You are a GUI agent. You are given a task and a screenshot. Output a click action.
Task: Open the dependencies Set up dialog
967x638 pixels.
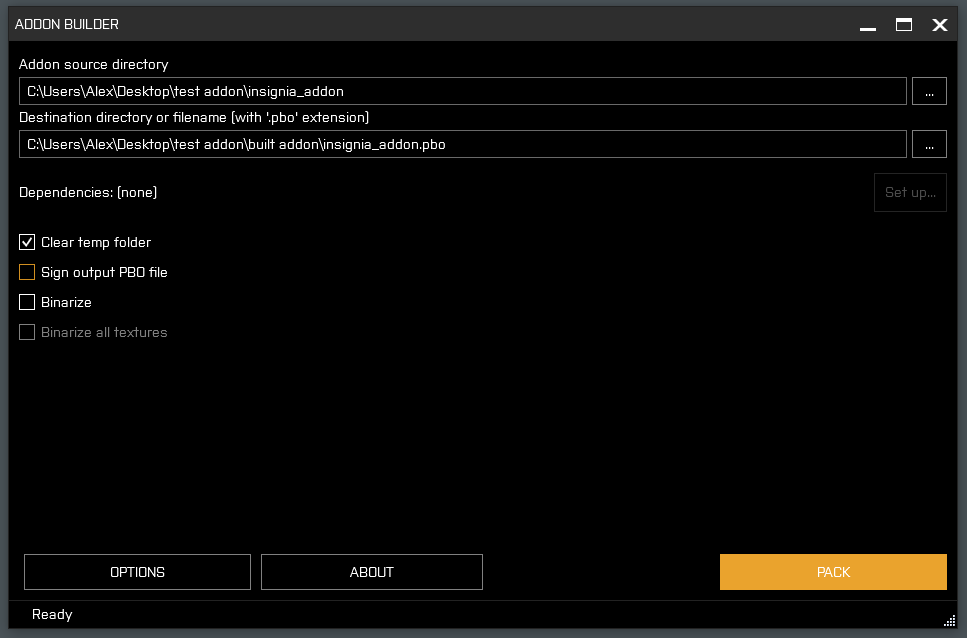point(910,192)
